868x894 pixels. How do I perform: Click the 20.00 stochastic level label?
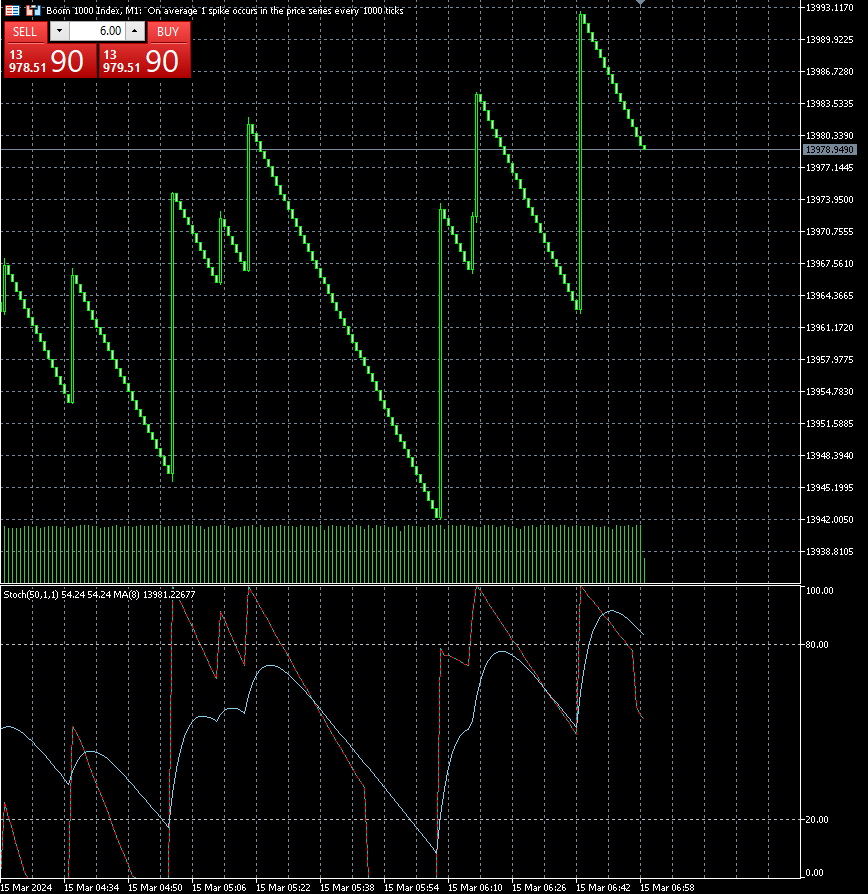pyautogui.click(x=817, y=819)
